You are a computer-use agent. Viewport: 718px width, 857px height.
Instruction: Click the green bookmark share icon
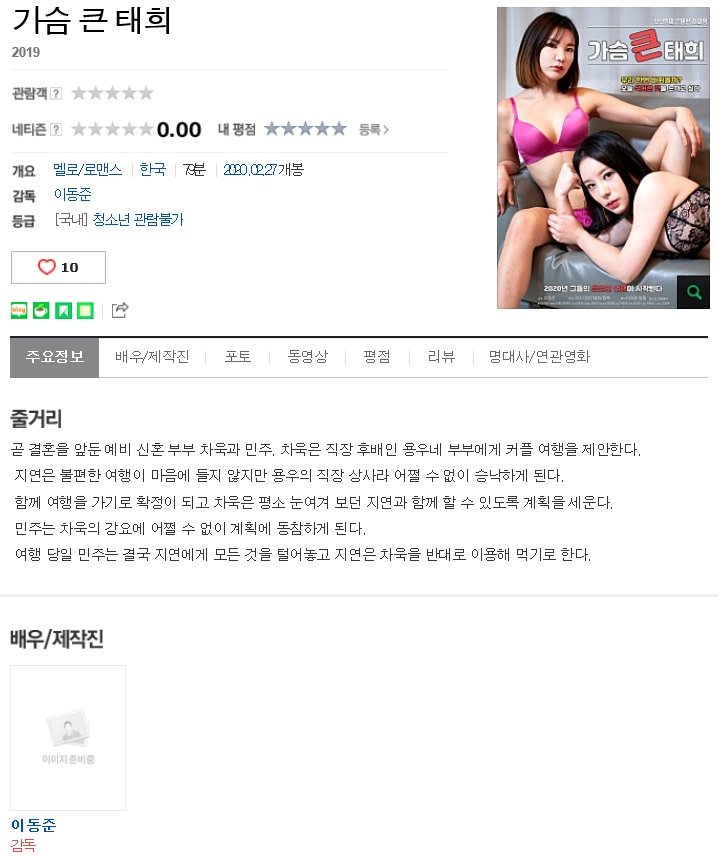click(x=63, y=310)
